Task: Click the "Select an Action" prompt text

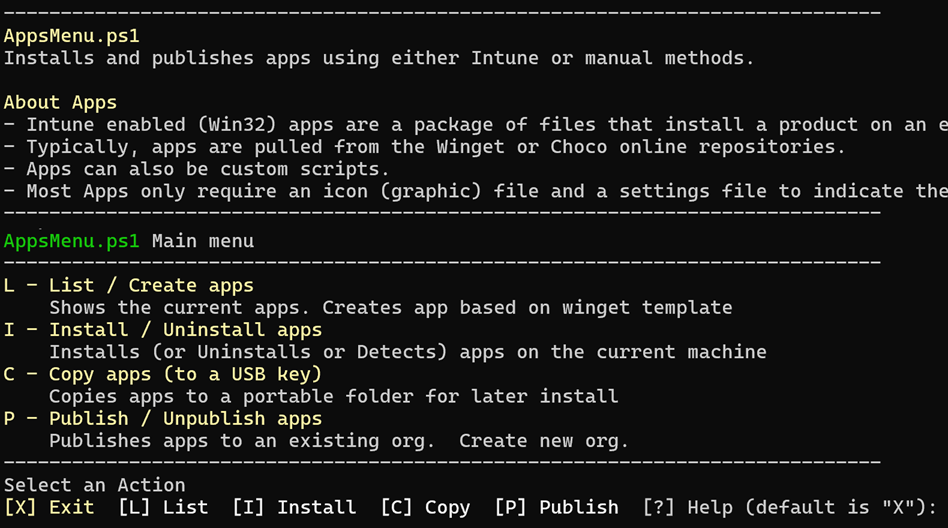Action: (94, 485)
